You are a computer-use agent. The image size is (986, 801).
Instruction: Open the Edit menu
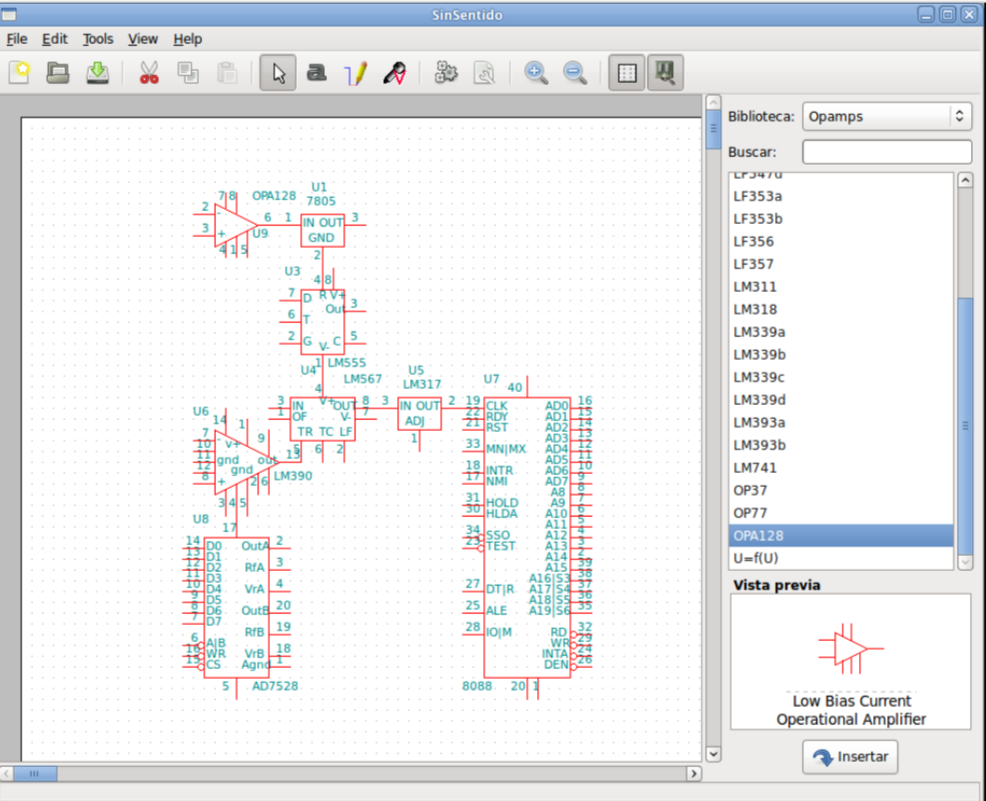coord(55,39)
